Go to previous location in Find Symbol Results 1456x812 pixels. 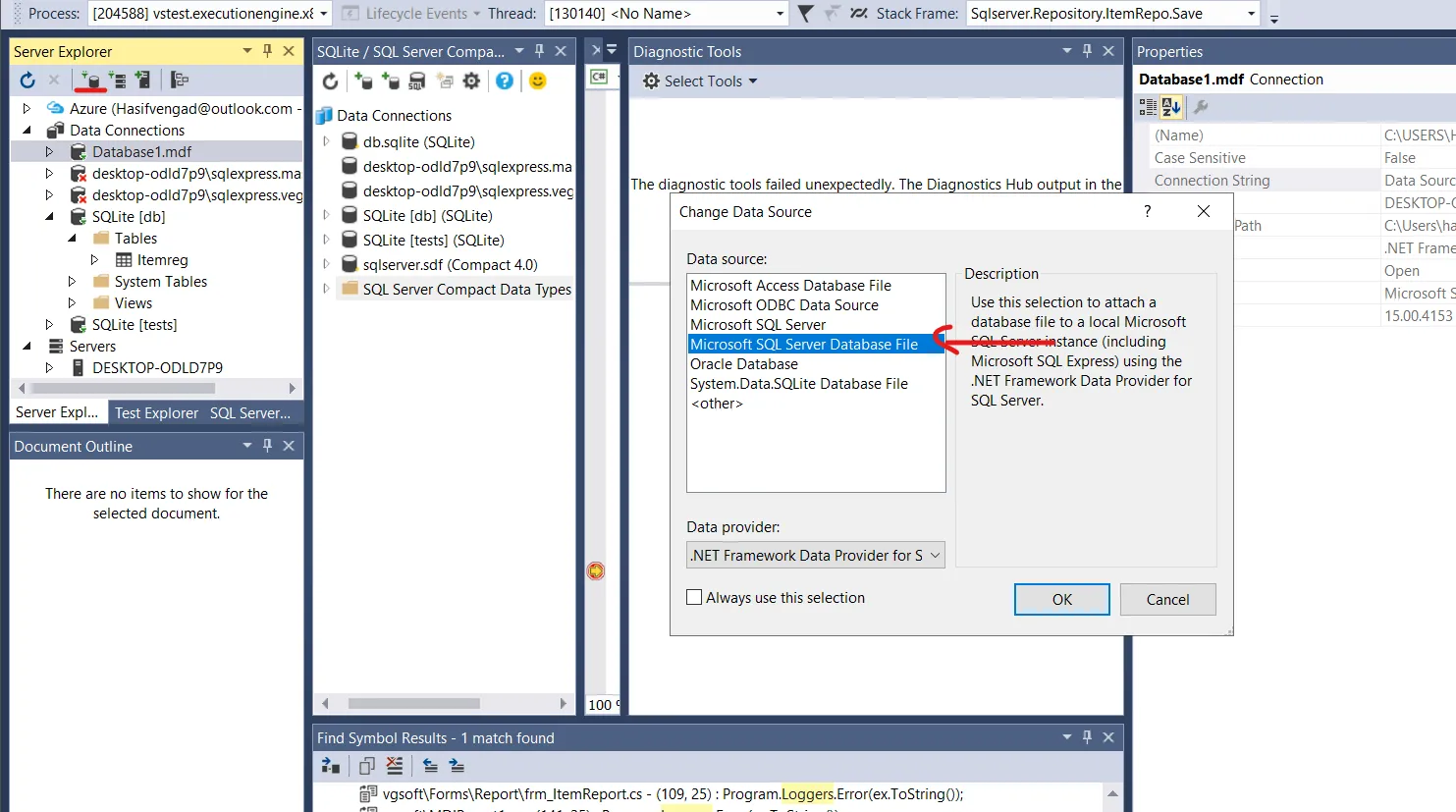pos(430,766)
